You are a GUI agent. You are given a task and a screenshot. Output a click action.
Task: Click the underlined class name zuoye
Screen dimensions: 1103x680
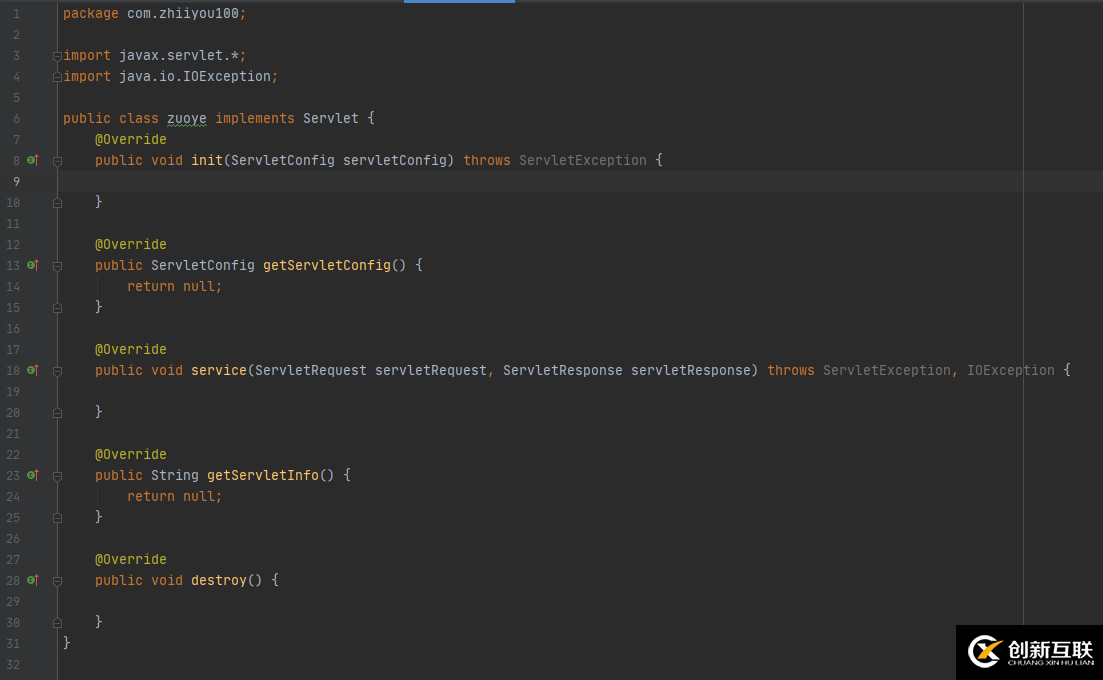[187, 118]
